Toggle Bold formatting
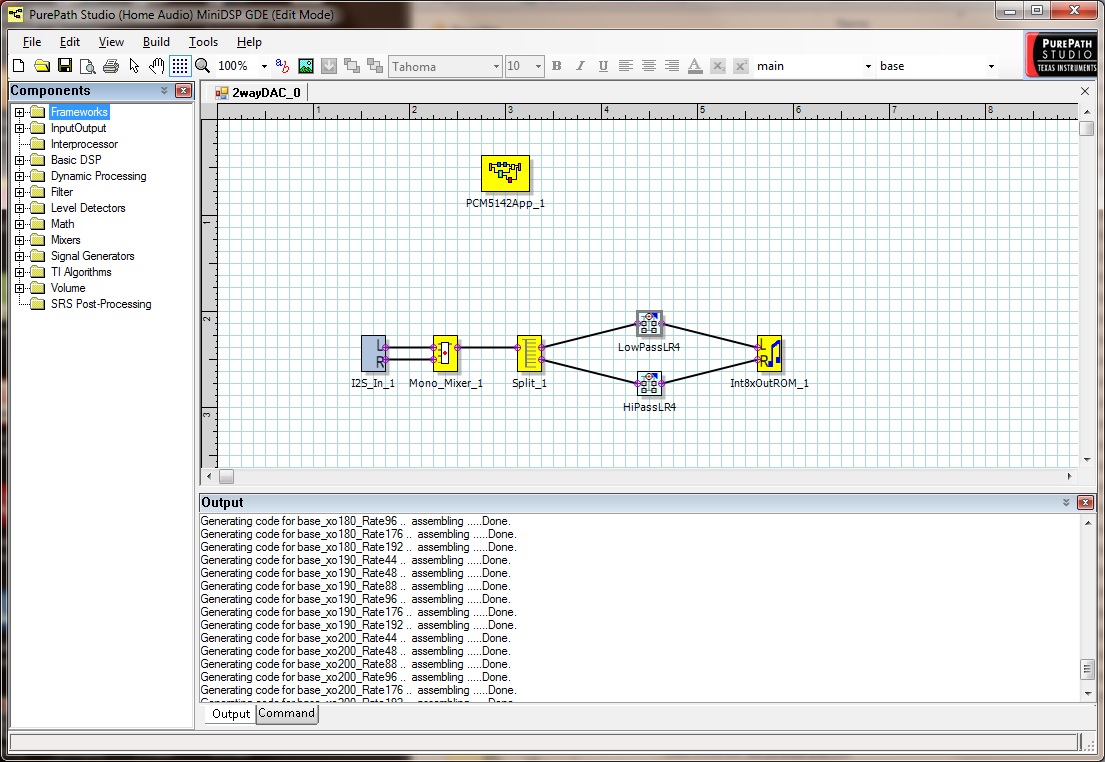The width and height of the screenshot is (1105, 762). click(557, 66)
